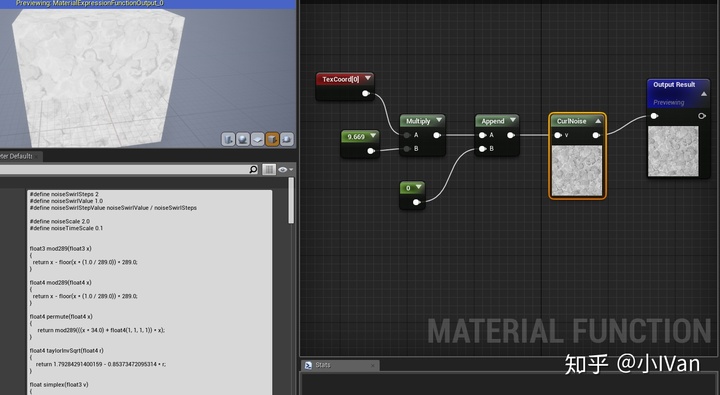This screenshot has height=395, width=720.
Task: Click the '#define noiseScale 2.0' code line
Action: coord(60,221)
